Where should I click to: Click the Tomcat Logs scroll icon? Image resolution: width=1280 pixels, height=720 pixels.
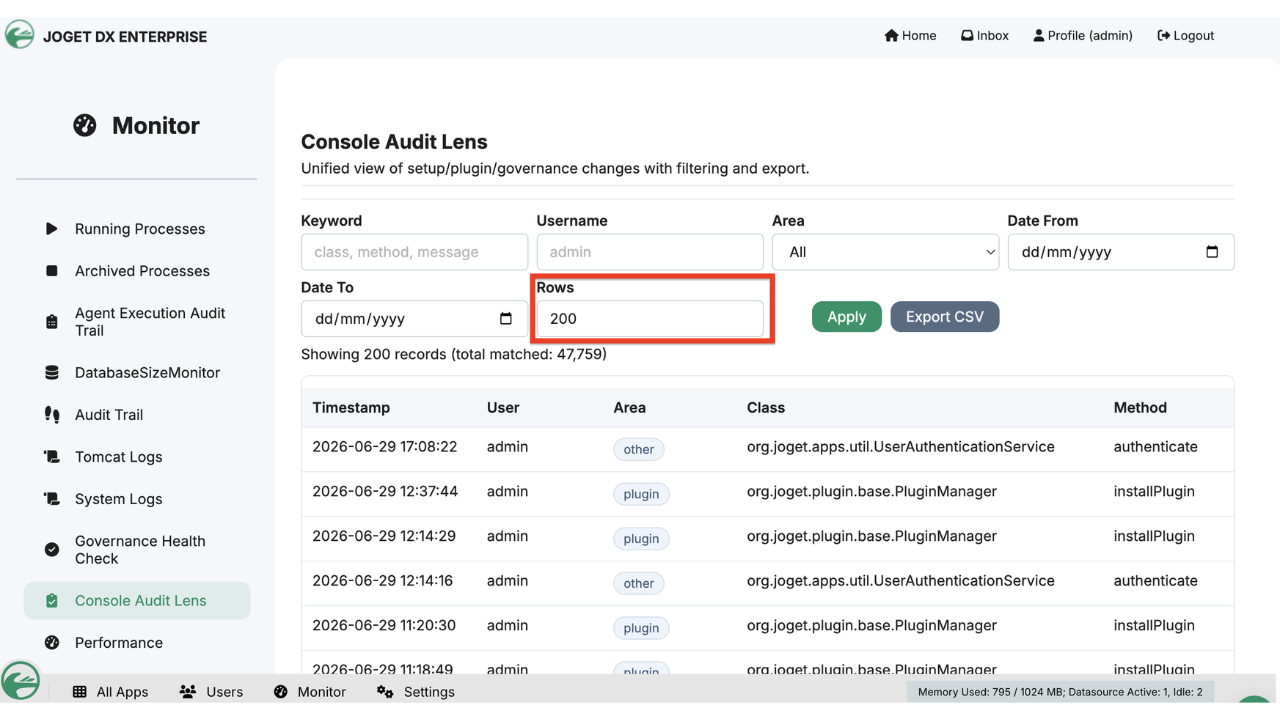point(52,457)
